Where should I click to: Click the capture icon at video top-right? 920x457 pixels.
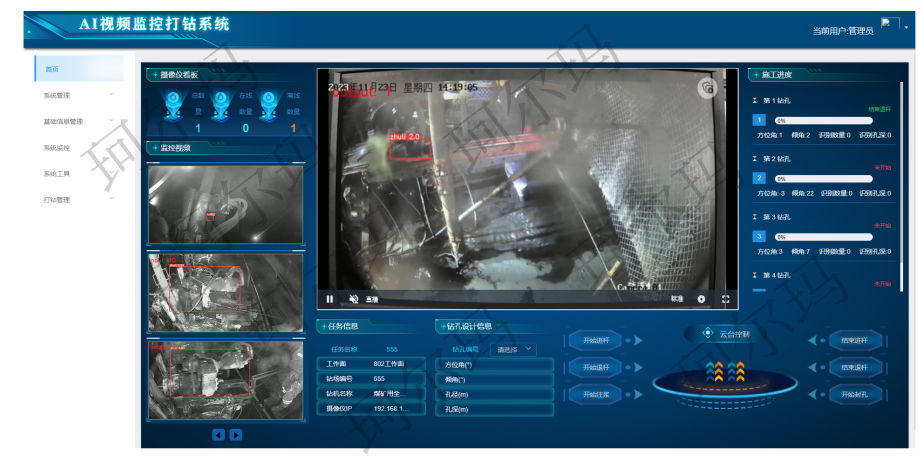(707, 88)
